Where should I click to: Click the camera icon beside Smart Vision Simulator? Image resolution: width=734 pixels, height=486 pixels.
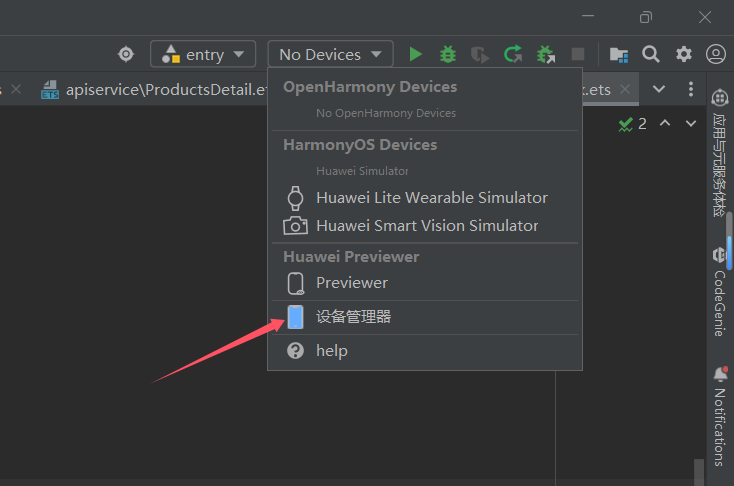point(295,226)
